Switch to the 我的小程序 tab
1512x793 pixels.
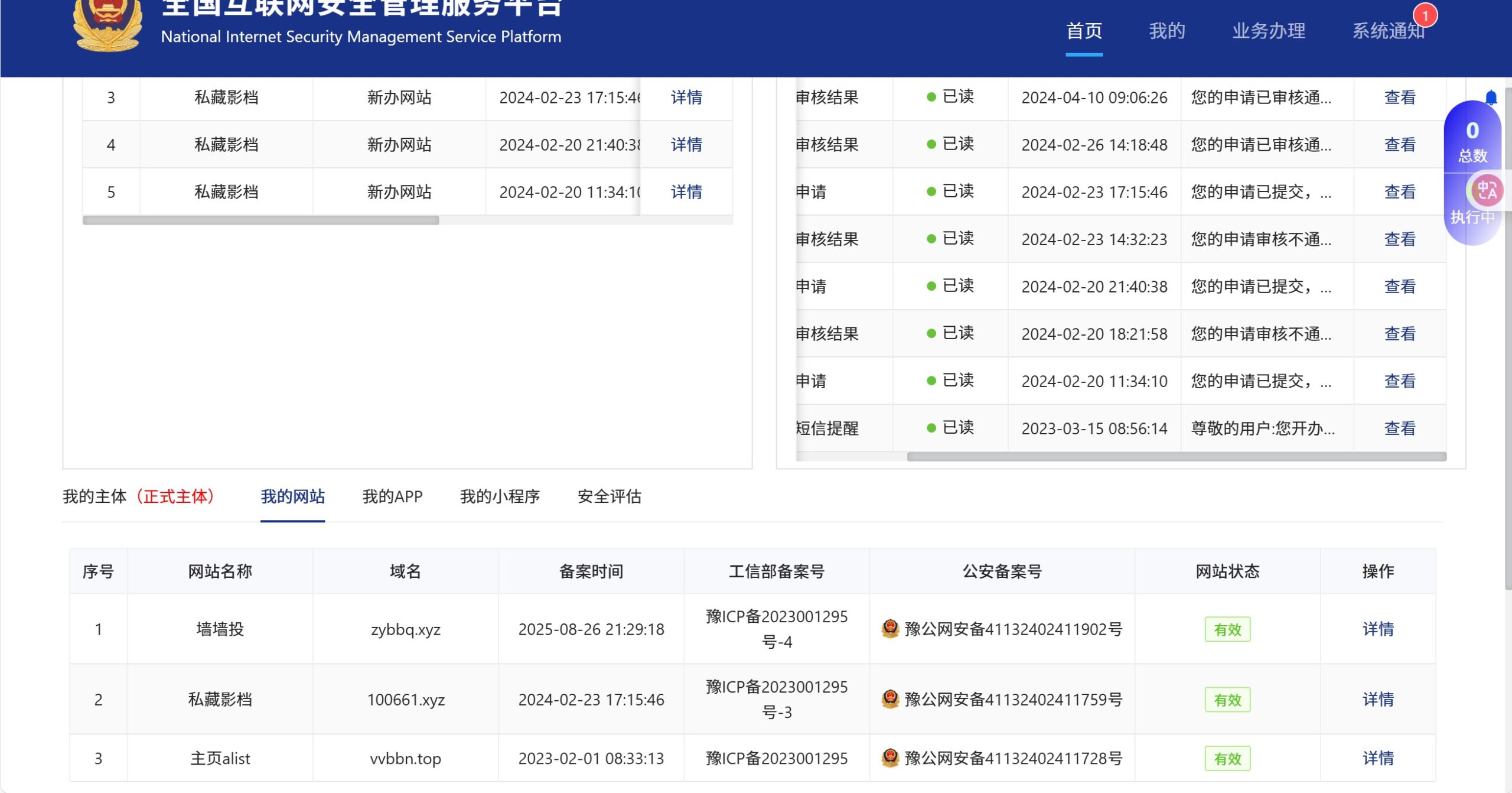(500, 496)
